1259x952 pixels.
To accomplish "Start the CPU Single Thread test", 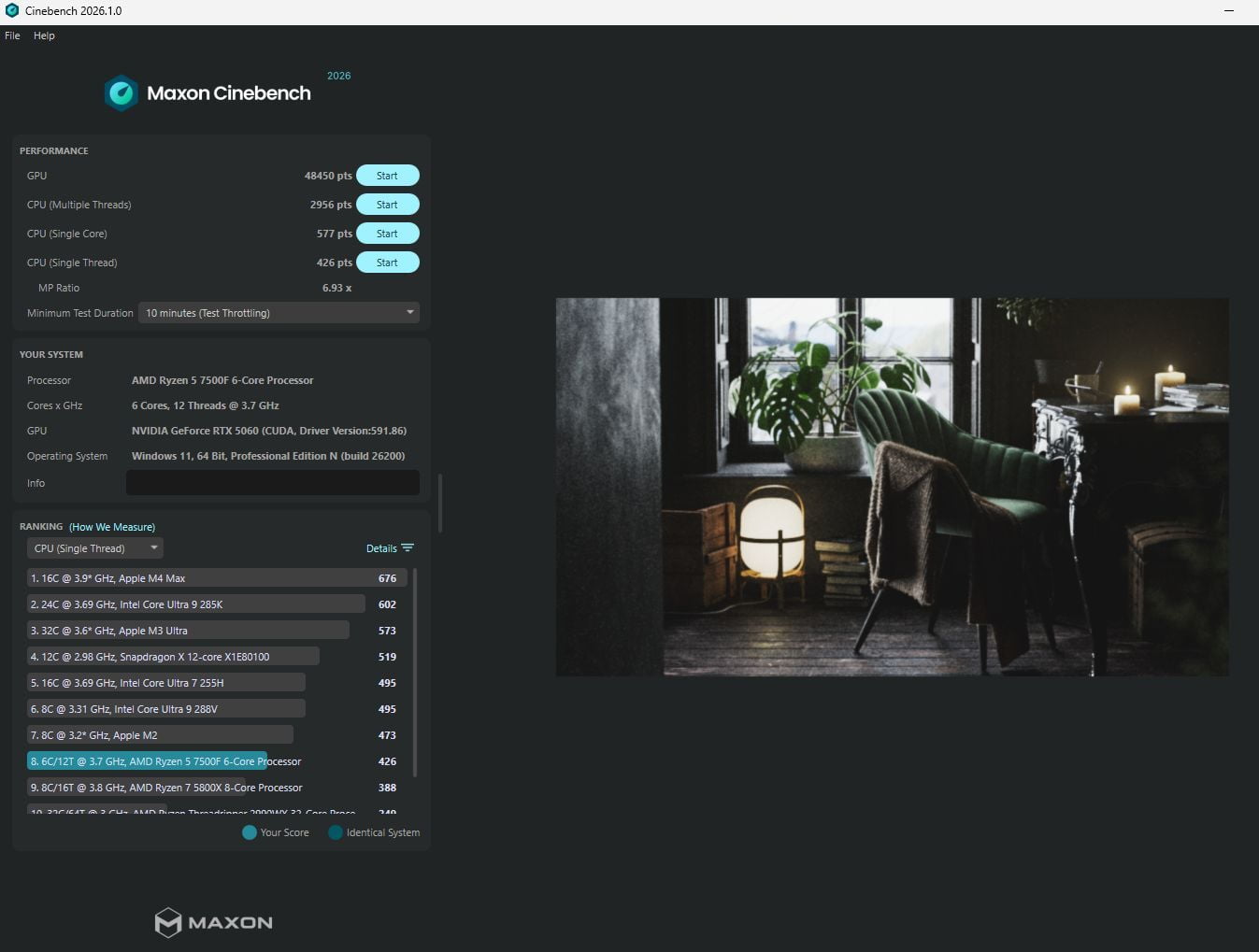I will pyautogui.click(x=387, y=263).
